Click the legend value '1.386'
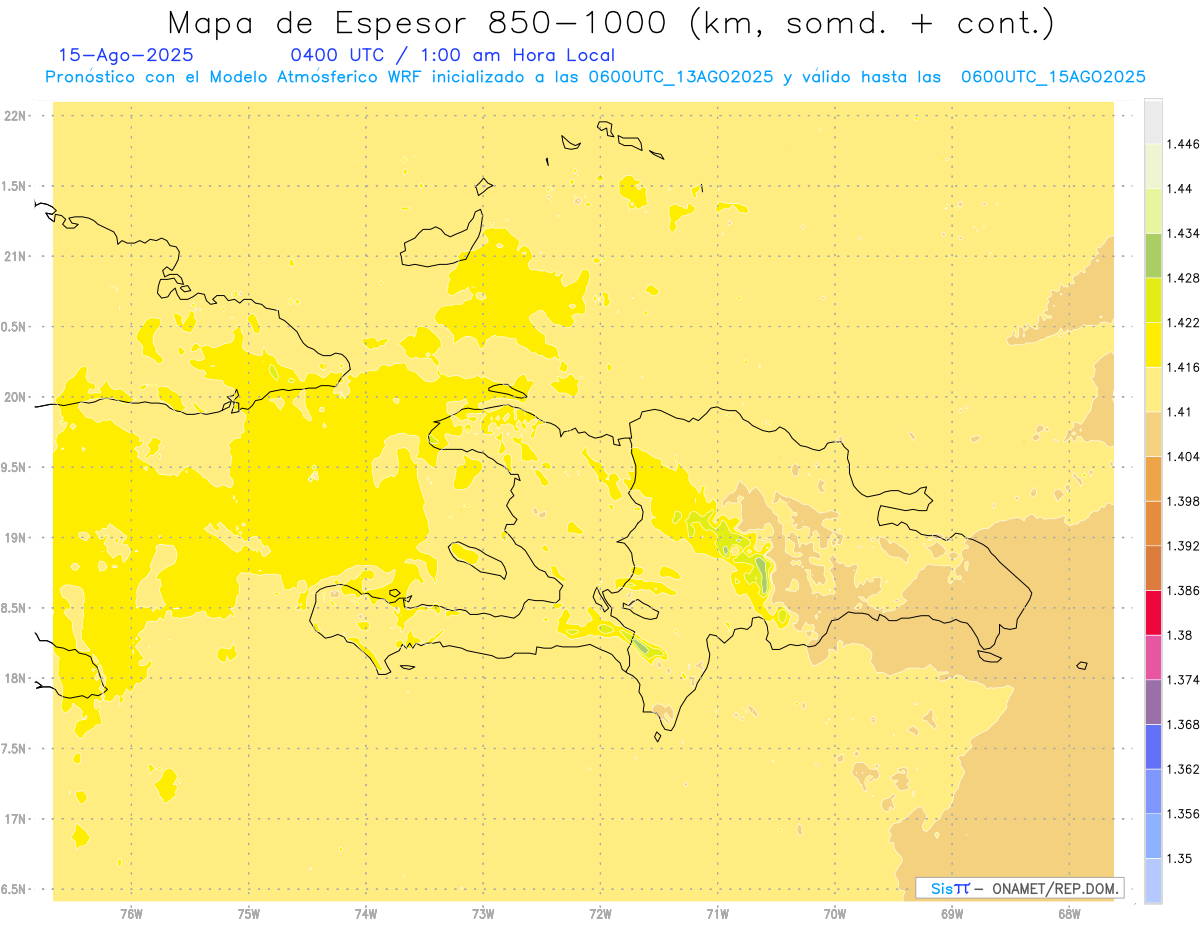 pos(1181,590)
